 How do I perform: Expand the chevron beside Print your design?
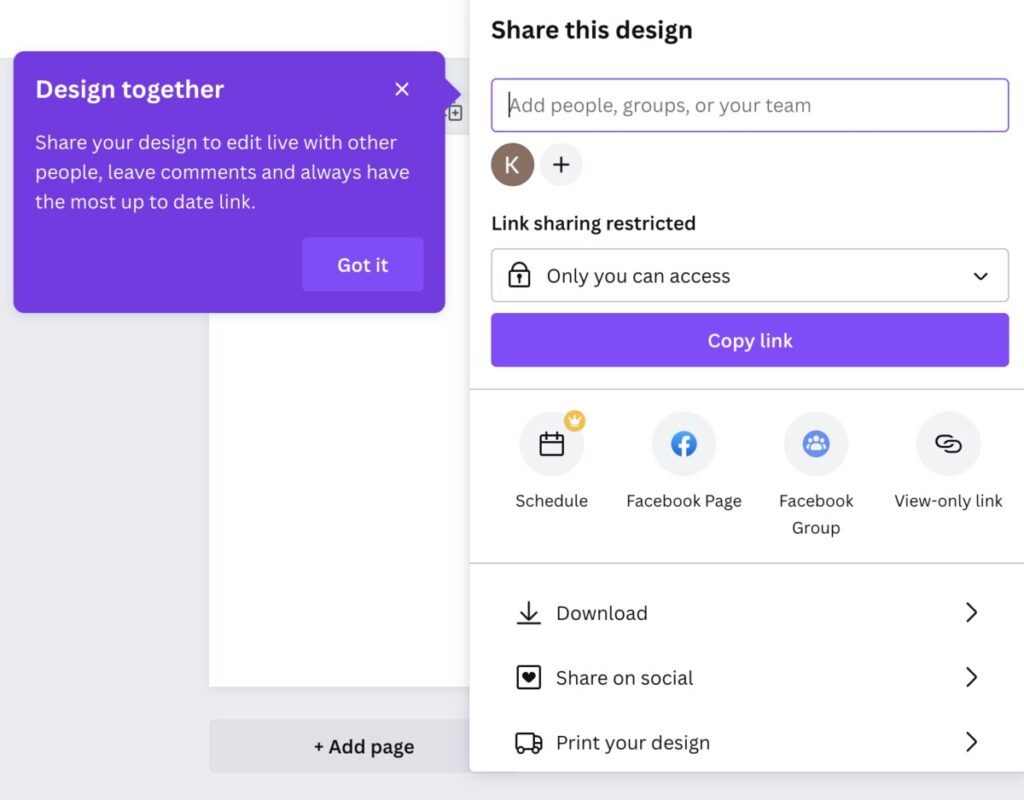point(971,742)
